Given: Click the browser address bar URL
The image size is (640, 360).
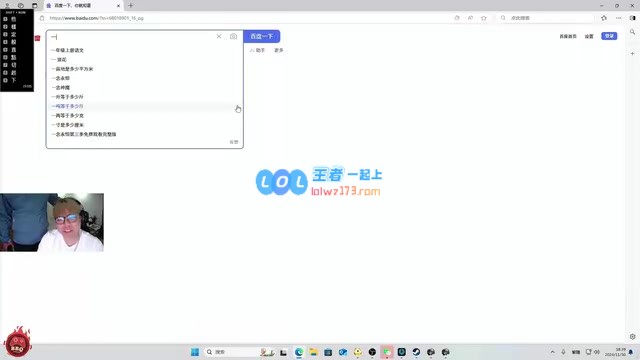Looking at the screenshot, I should (96, 18).
